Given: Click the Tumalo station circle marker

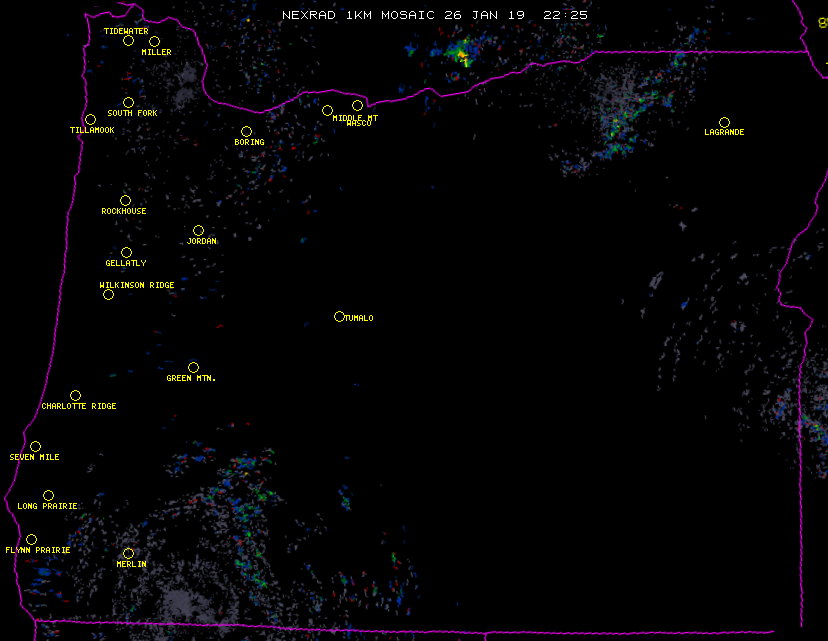Looking at the screenshot, I should (x=339, y=316).
